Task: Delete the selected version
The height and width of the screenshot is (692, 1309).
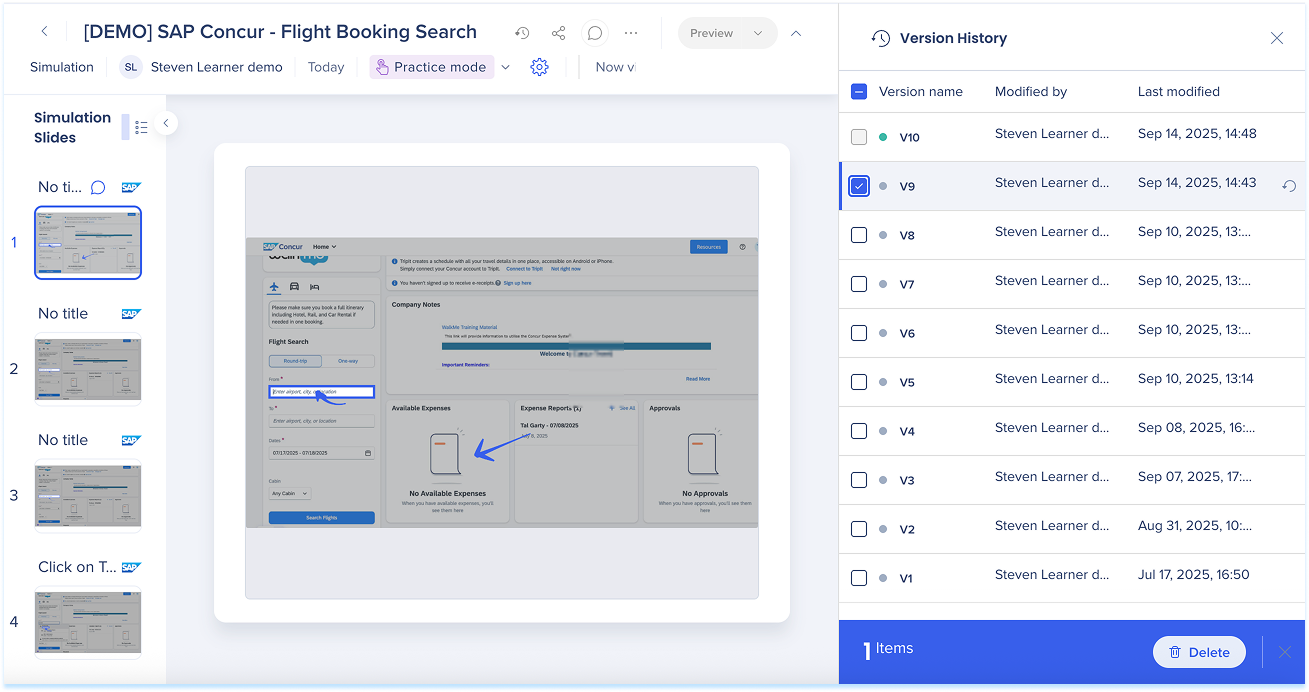Action: coord(1199,652)
